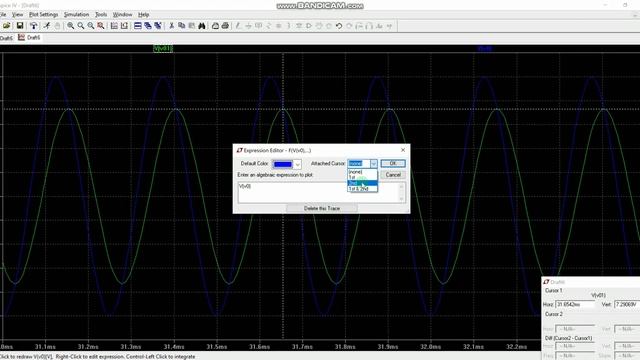
Task: Open the Plot Settings menu
Action: [44, 15]
